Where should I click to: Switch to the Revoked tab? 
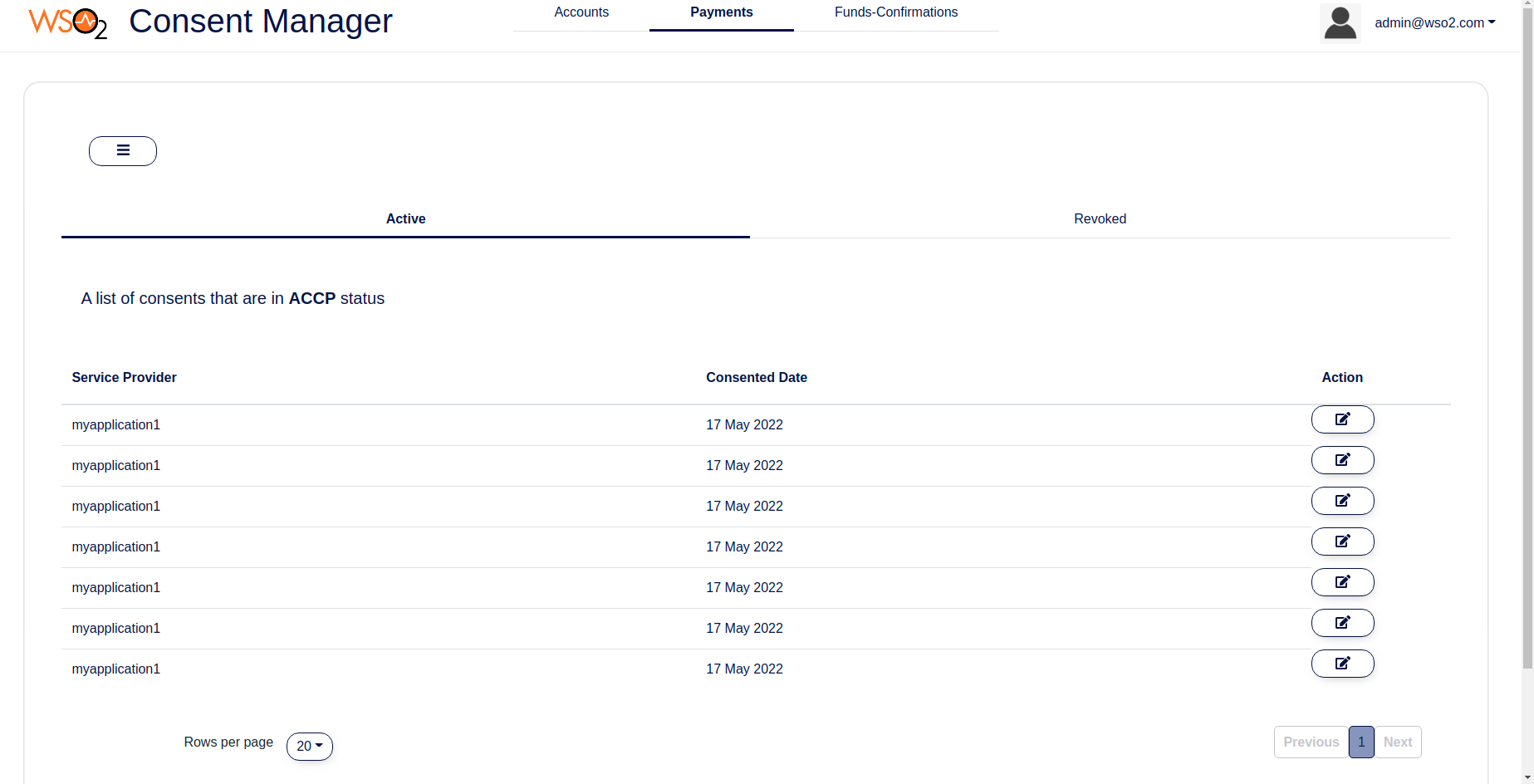point(1100,218)
